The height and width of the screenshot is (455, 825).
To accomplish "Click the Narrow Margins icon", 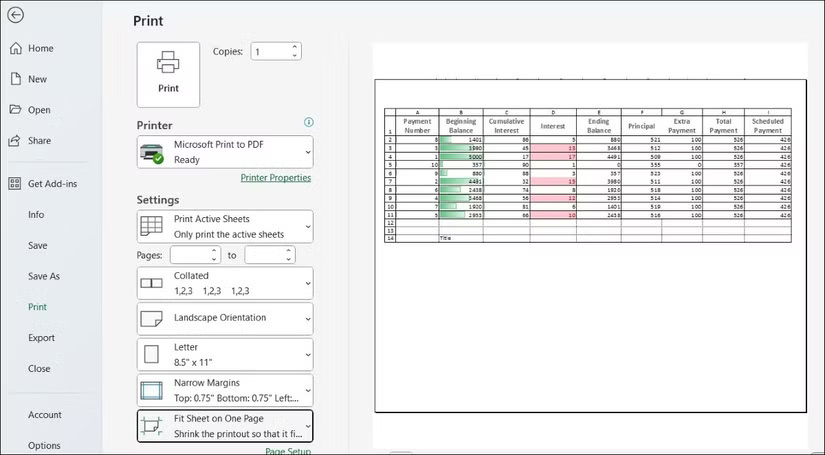I will pos(152,390).
